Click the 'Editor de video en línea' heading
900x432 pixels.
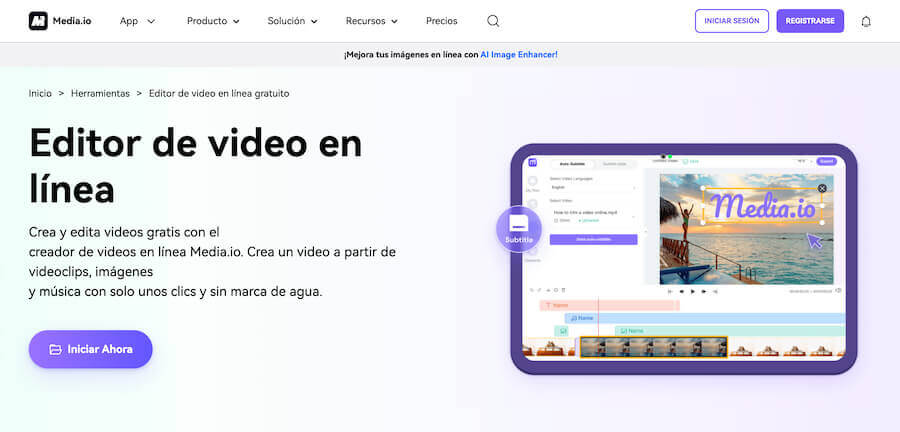click(196, 166)
